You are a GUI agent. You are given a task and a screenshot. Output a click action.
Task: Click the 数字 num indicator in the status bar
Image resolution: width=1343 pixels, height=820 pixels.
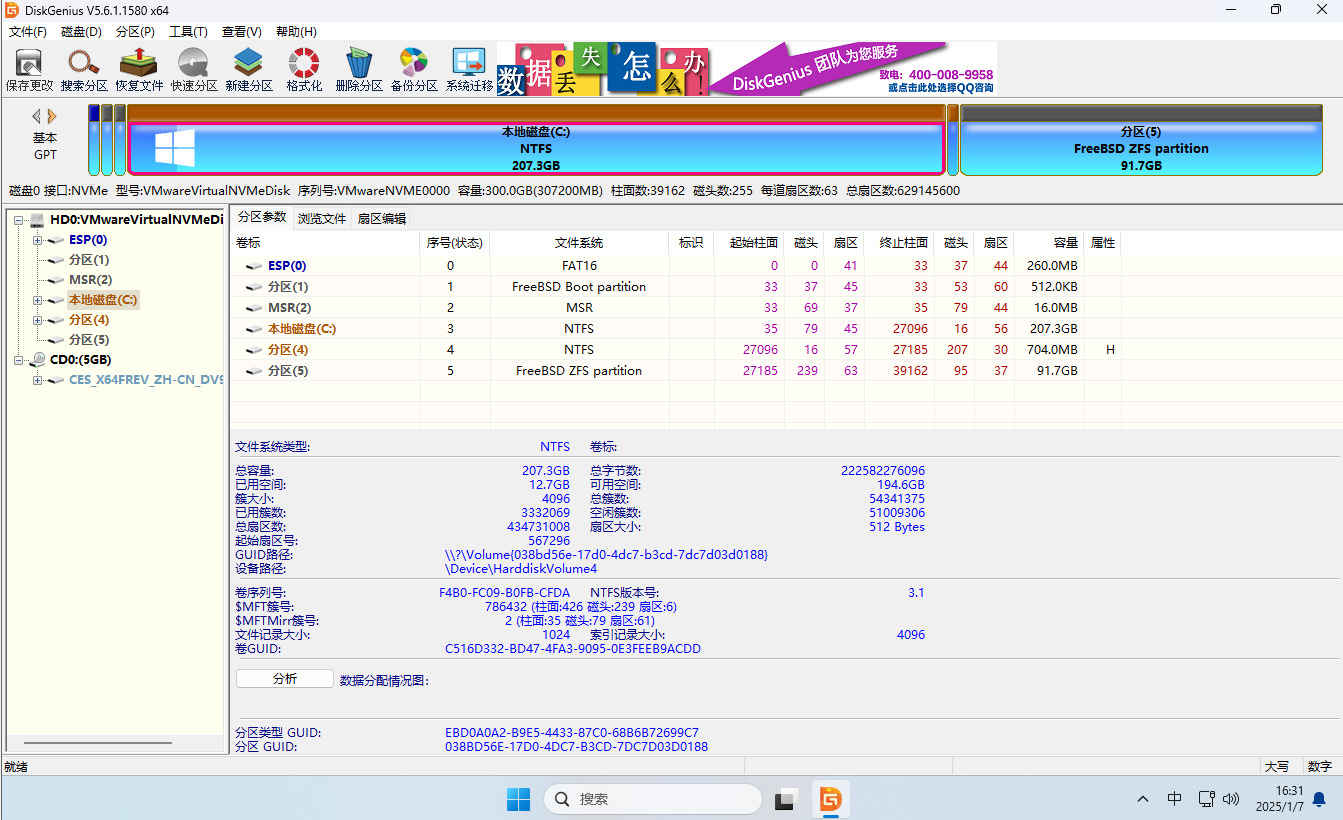1319,767
